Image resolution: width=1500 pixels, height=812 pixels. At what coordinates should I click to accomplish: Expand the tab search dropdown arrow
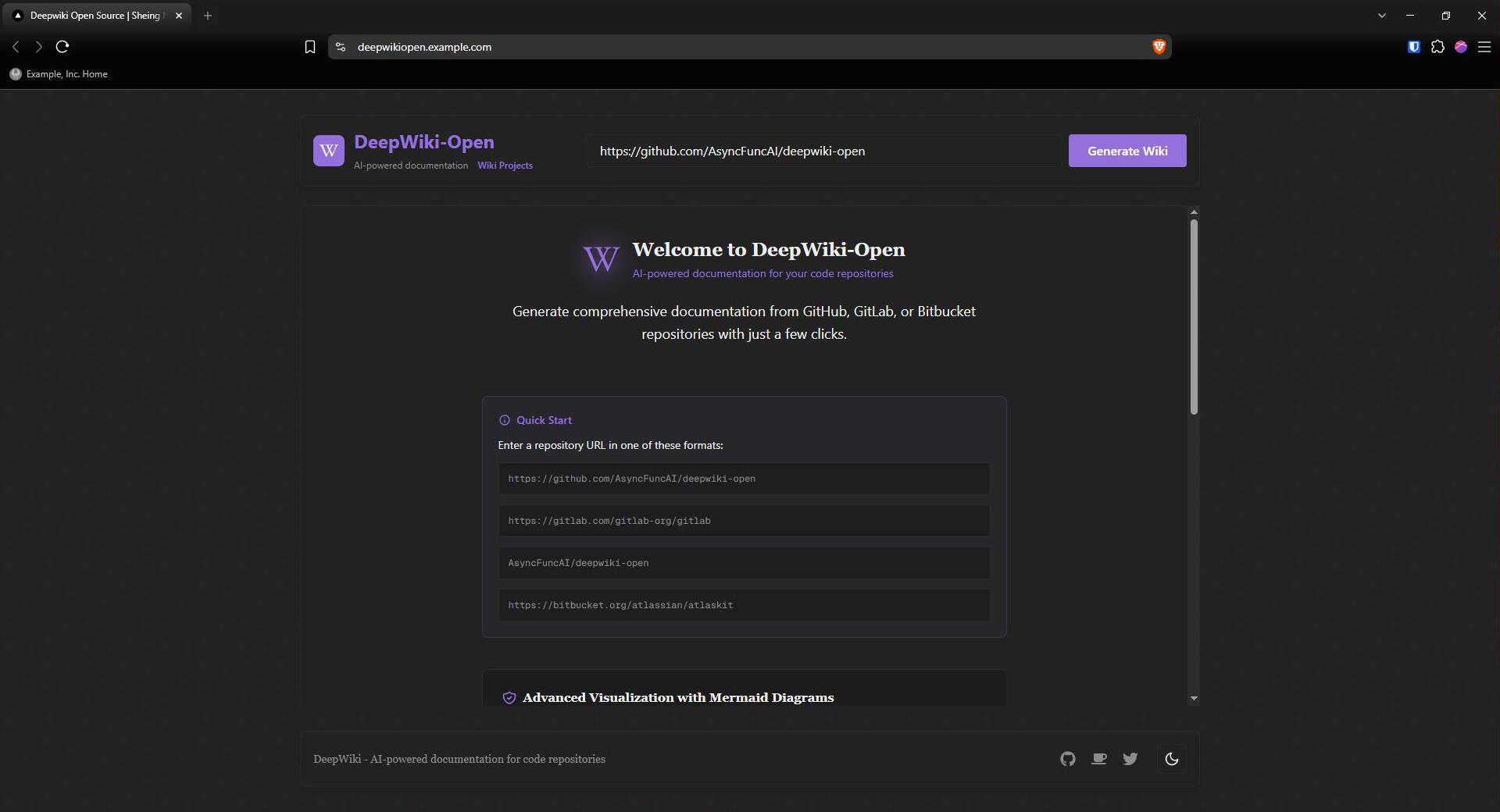(x=1381, y=16)
